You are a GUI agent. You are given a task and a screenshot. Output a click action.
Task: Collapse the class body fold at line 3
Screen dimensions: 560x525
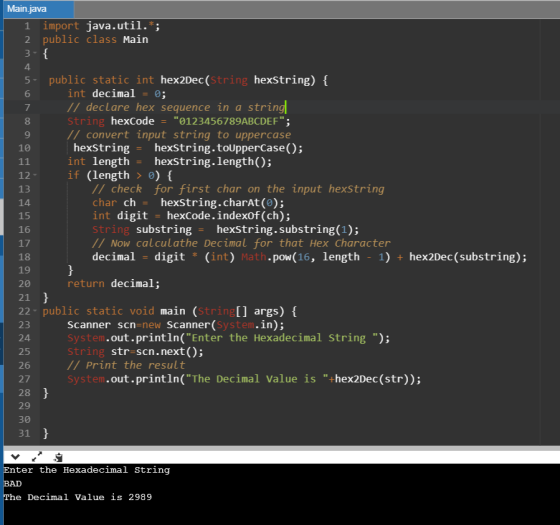(x=35, y=53)
